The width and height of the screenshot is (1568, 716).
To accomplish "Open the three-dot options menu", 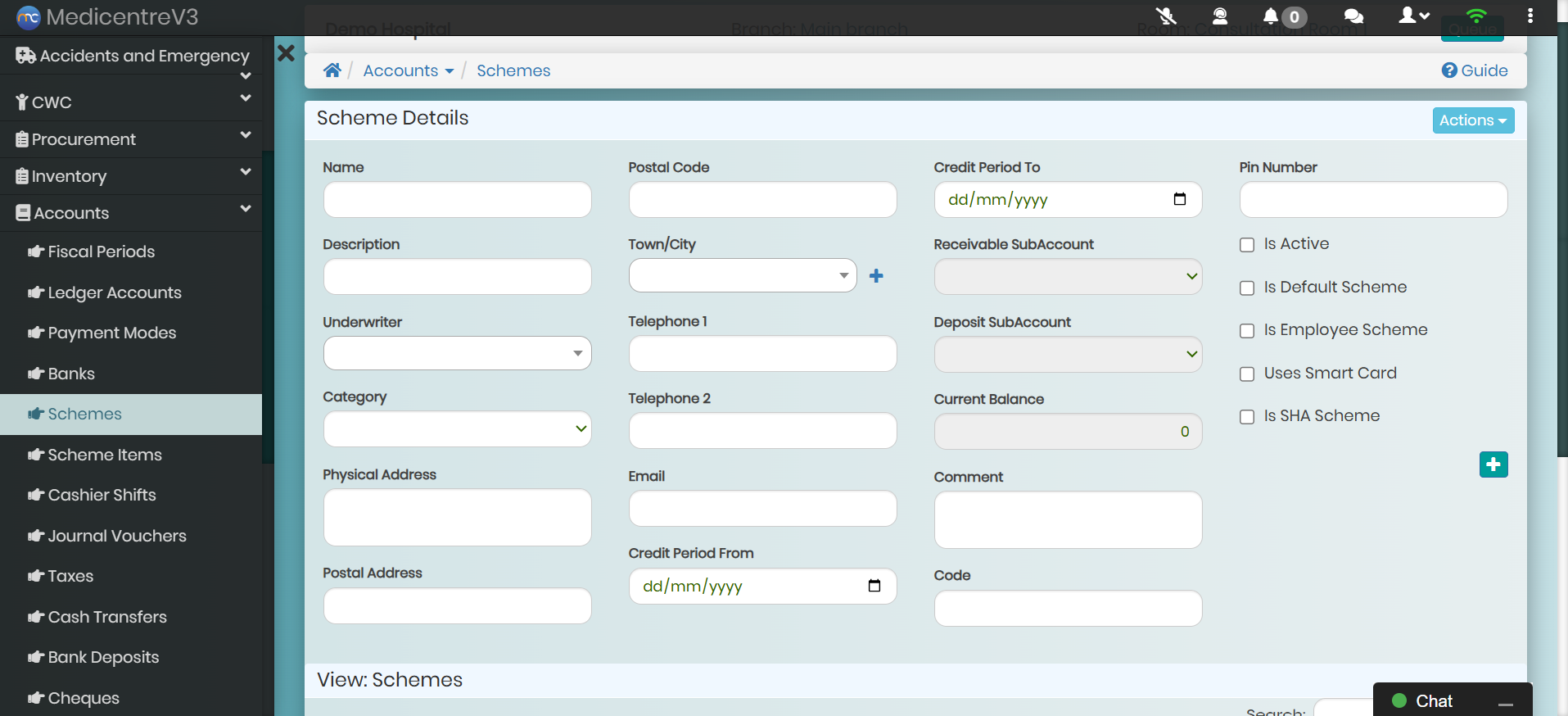I will coord(1530,16).
